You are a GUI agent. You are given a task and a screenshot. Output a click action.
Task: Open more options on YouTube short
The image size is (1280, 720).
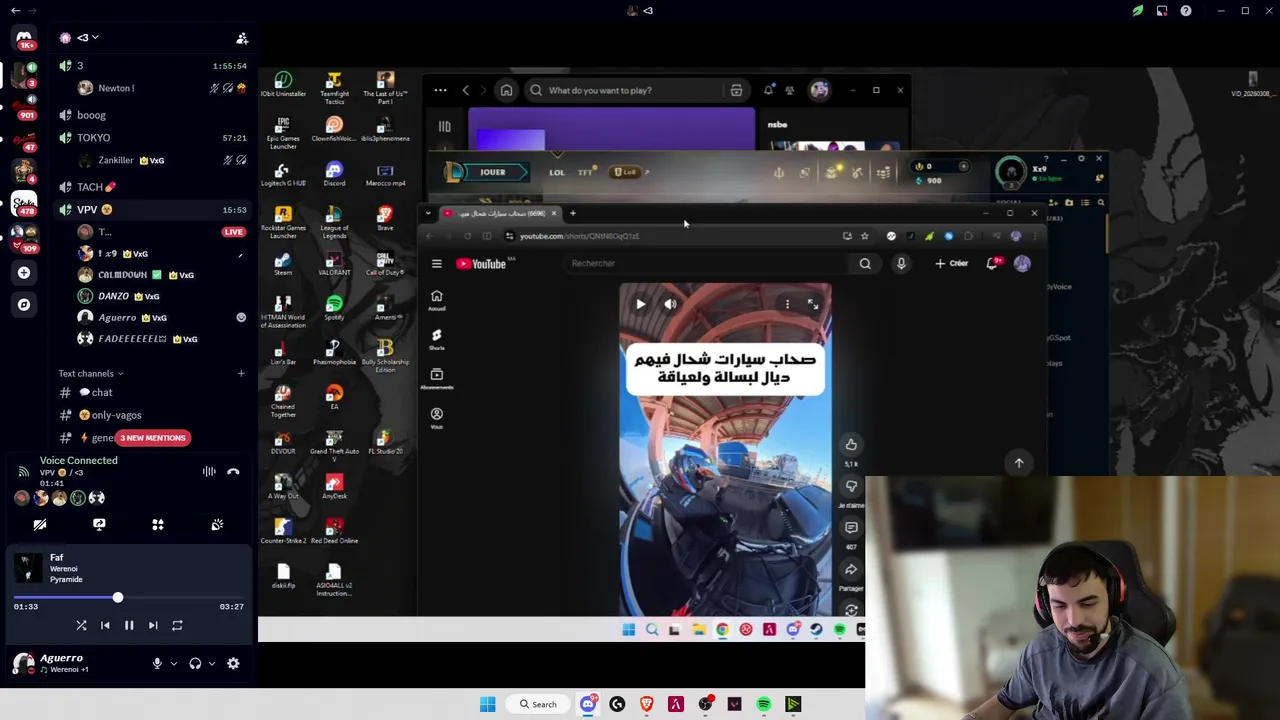click(787, 304)
